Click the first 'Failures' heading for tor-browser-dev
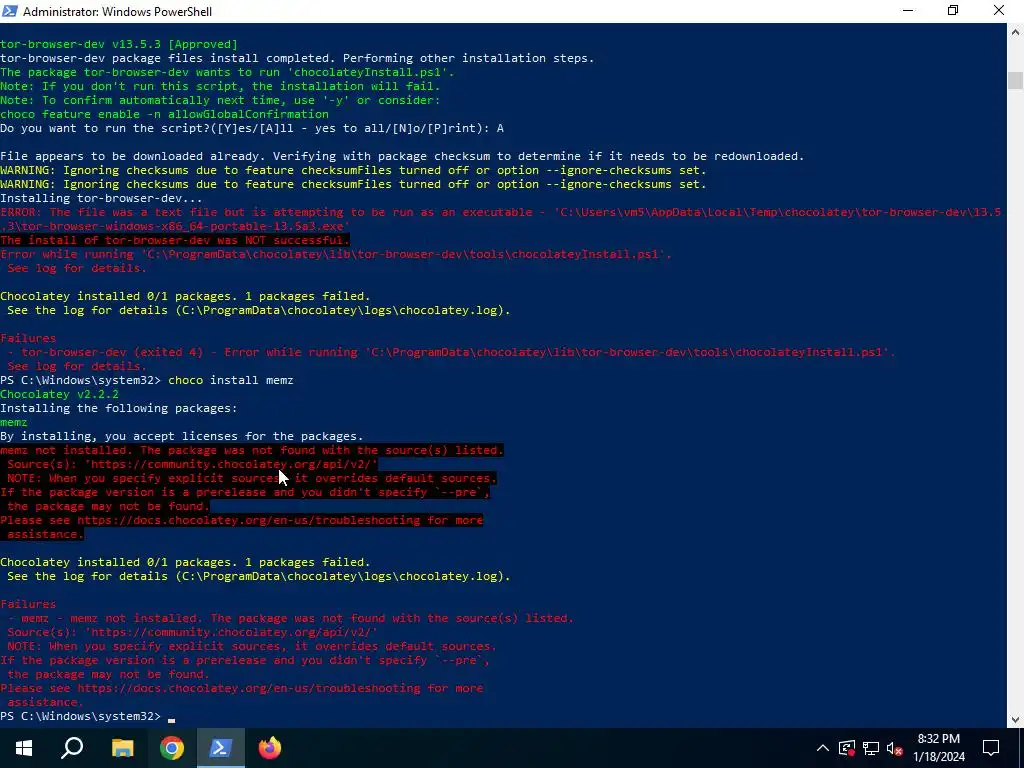Viewport: 1024px width, 768px height. [x=28, y=338]
